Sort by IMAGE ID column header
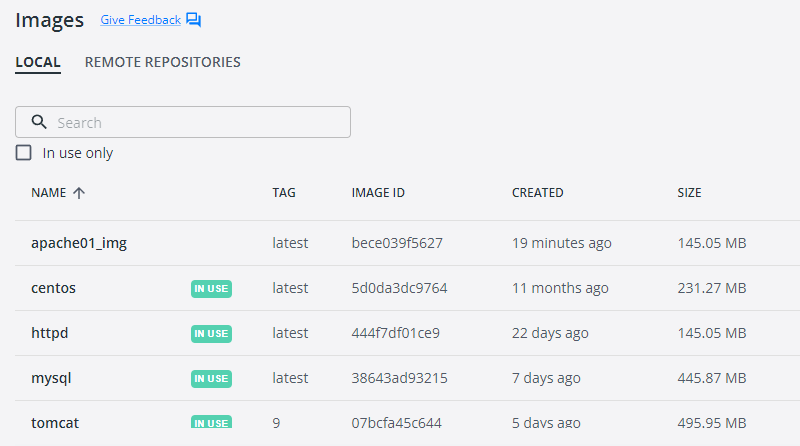800x446 pixels. click(378, 193)
